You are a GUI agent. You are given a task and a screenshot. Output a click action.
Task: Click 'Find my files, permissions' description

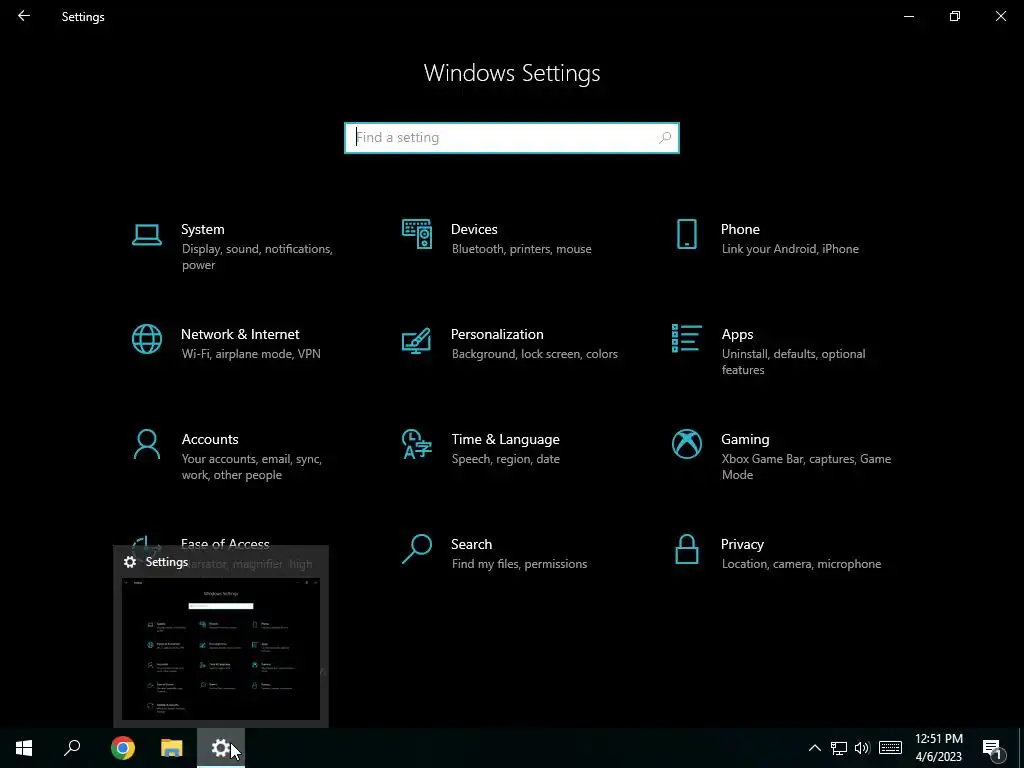519,564
